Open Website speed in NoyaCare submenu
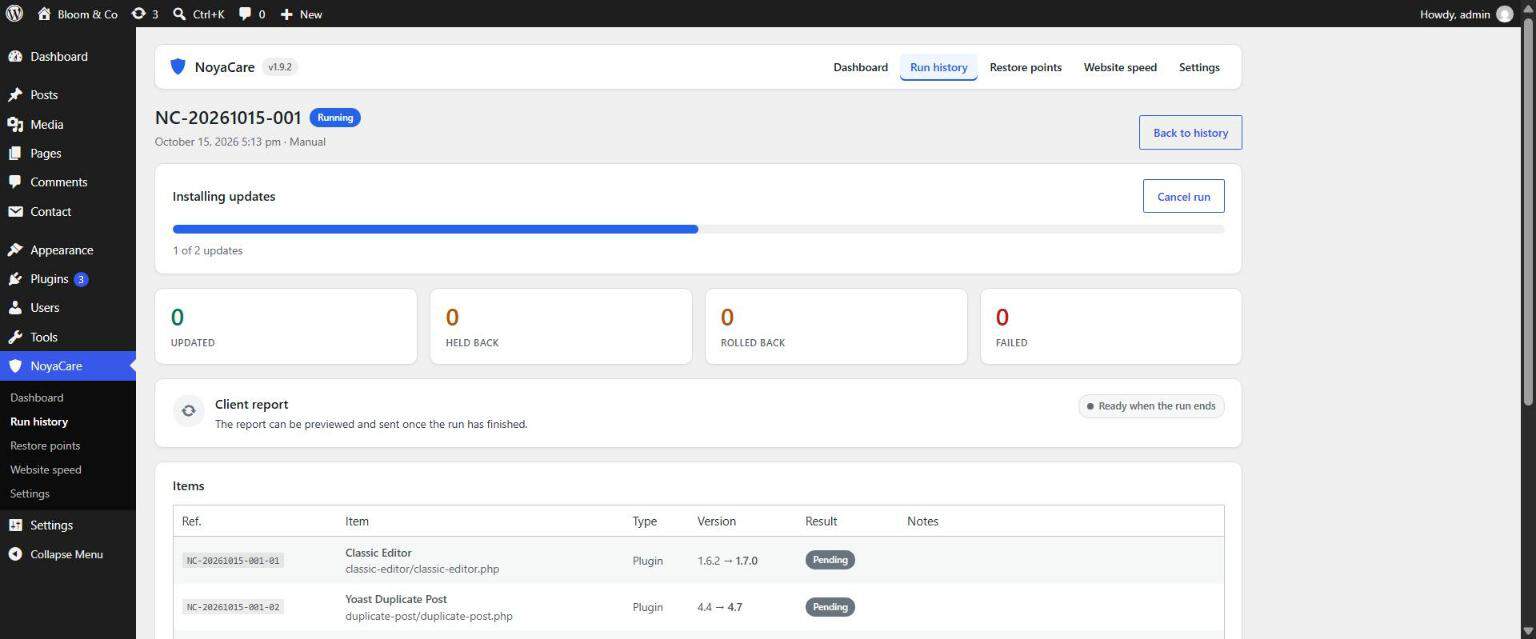Image resolution: width=1536 pixels, height=639 pixels. pos(46,470)
